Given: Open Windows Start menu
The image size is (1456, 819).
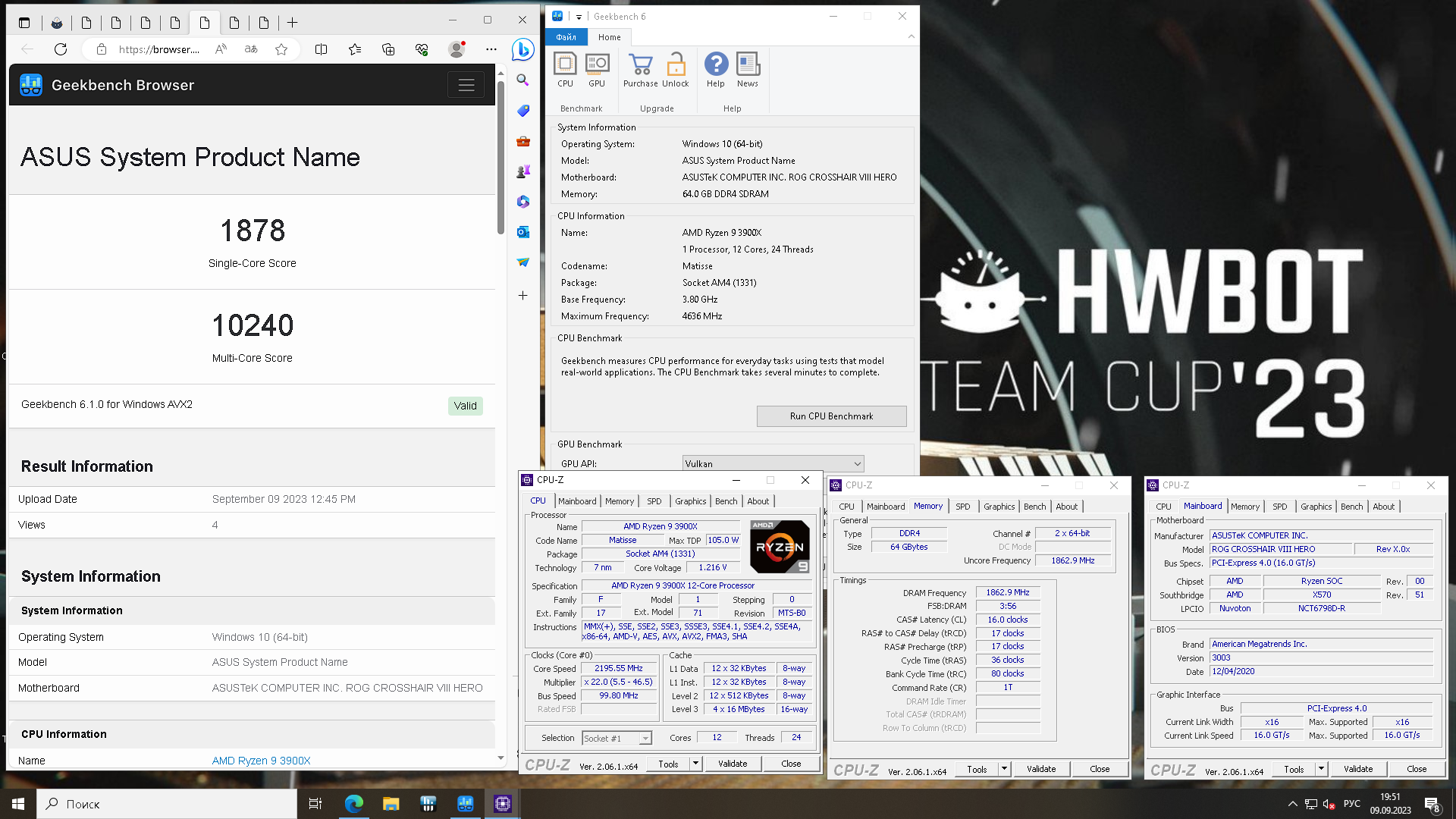Looking at the screenshot, I should click(18, 804).
